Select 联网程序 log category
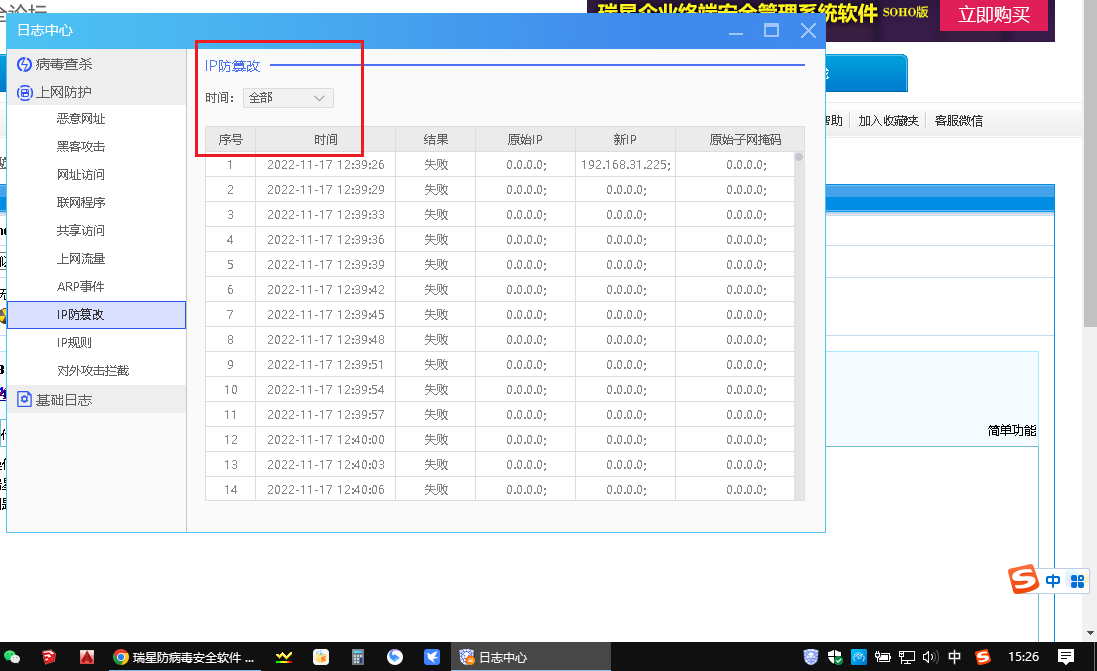The width and height of the screenshot is (1097, 671). pos(81,203)
